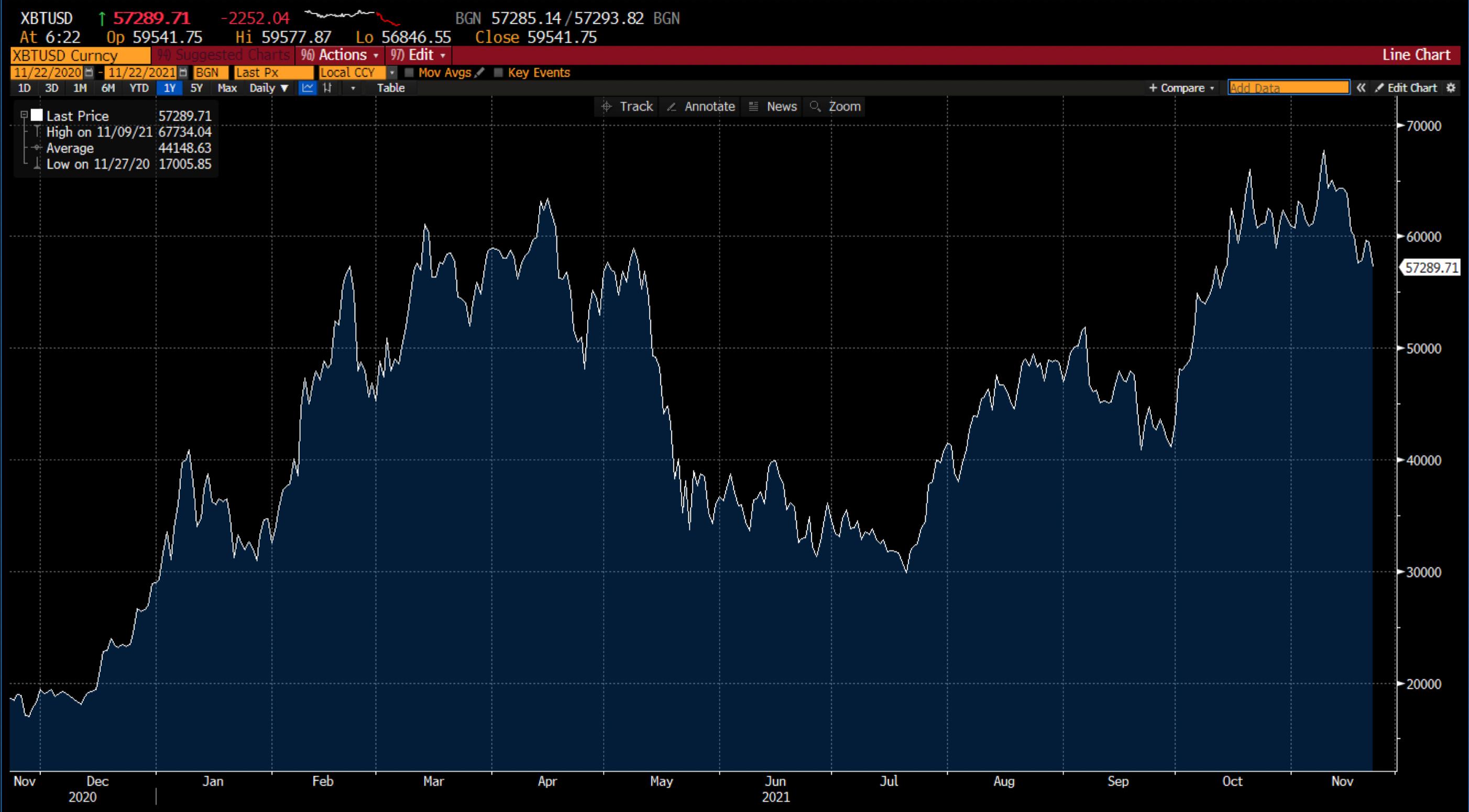Click the Add Data input field

(x=1288, y=88)
